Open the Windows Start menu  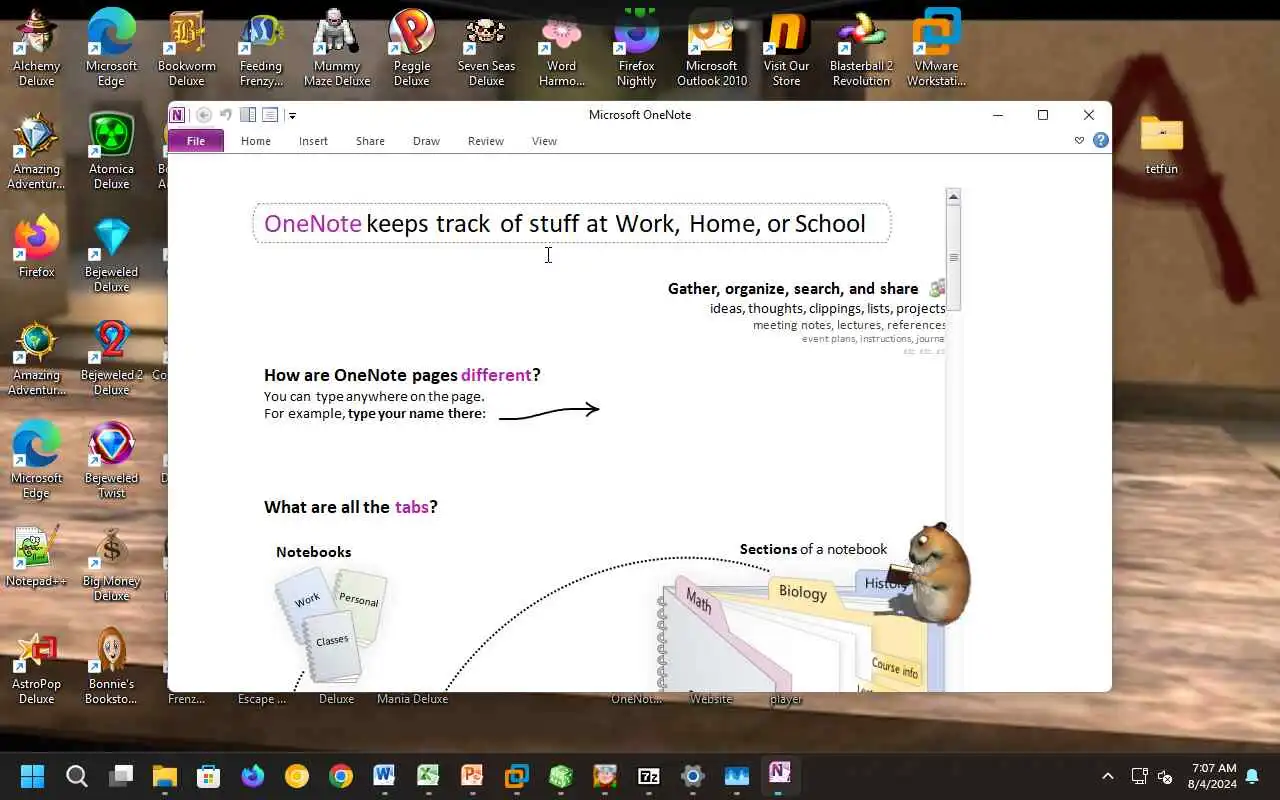point(32,776)
